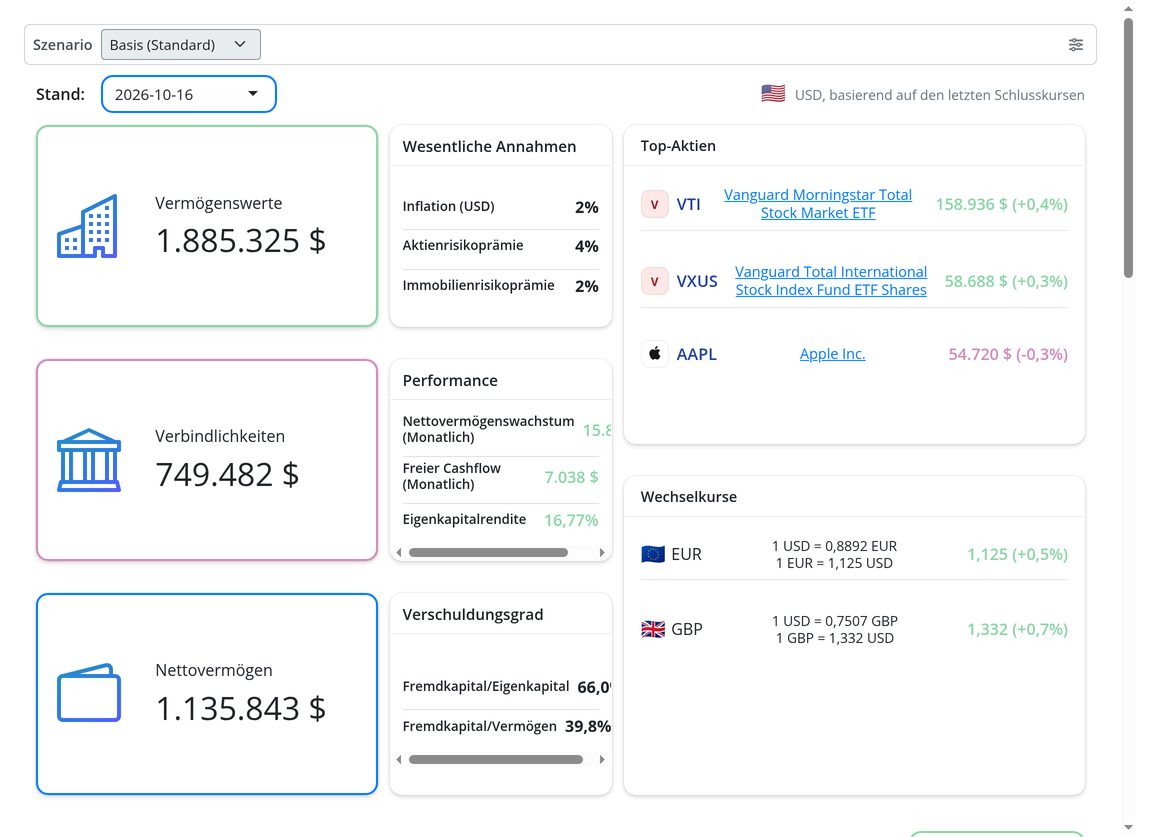The width and height of the screenshot is (1160, 837).
Task: Open Vanguard Total International Stock Index link
Action: 831,280
